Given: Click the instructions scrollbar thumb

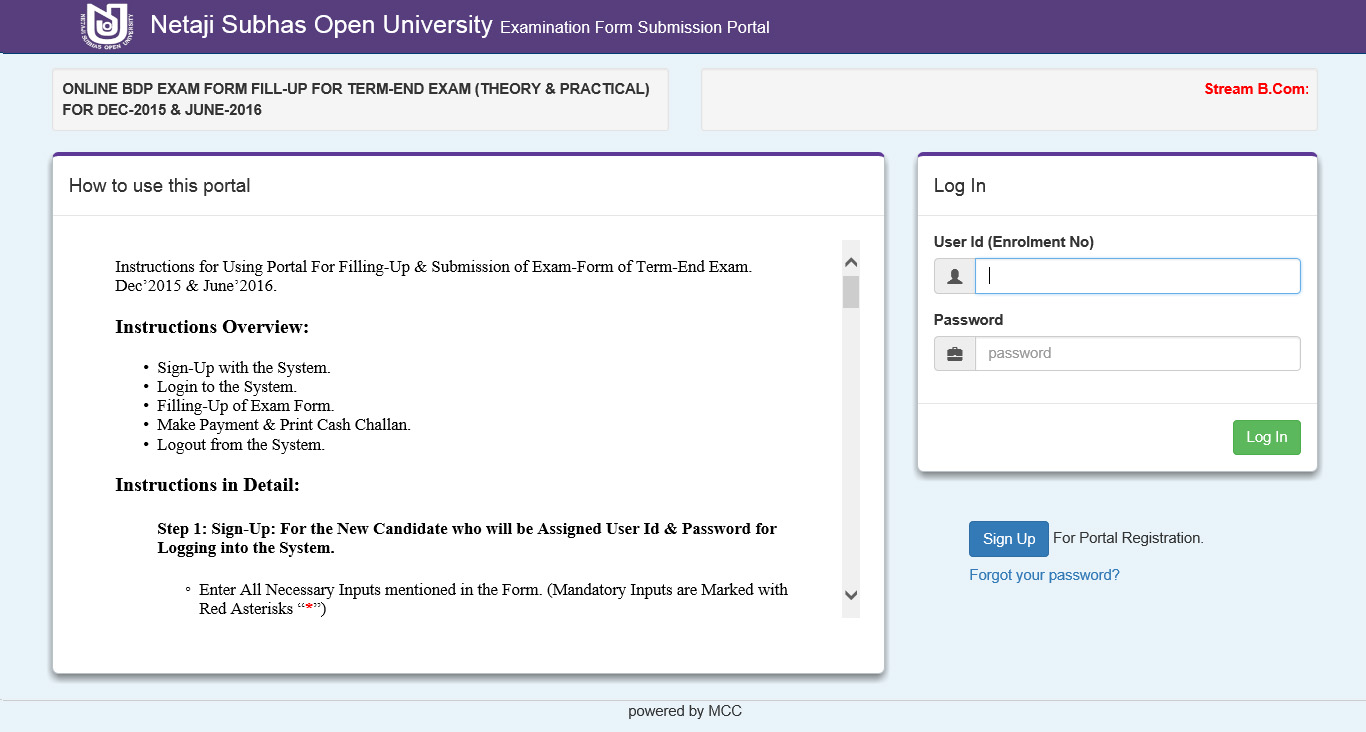Looking at the screenshot, I should tap(851, 292).
